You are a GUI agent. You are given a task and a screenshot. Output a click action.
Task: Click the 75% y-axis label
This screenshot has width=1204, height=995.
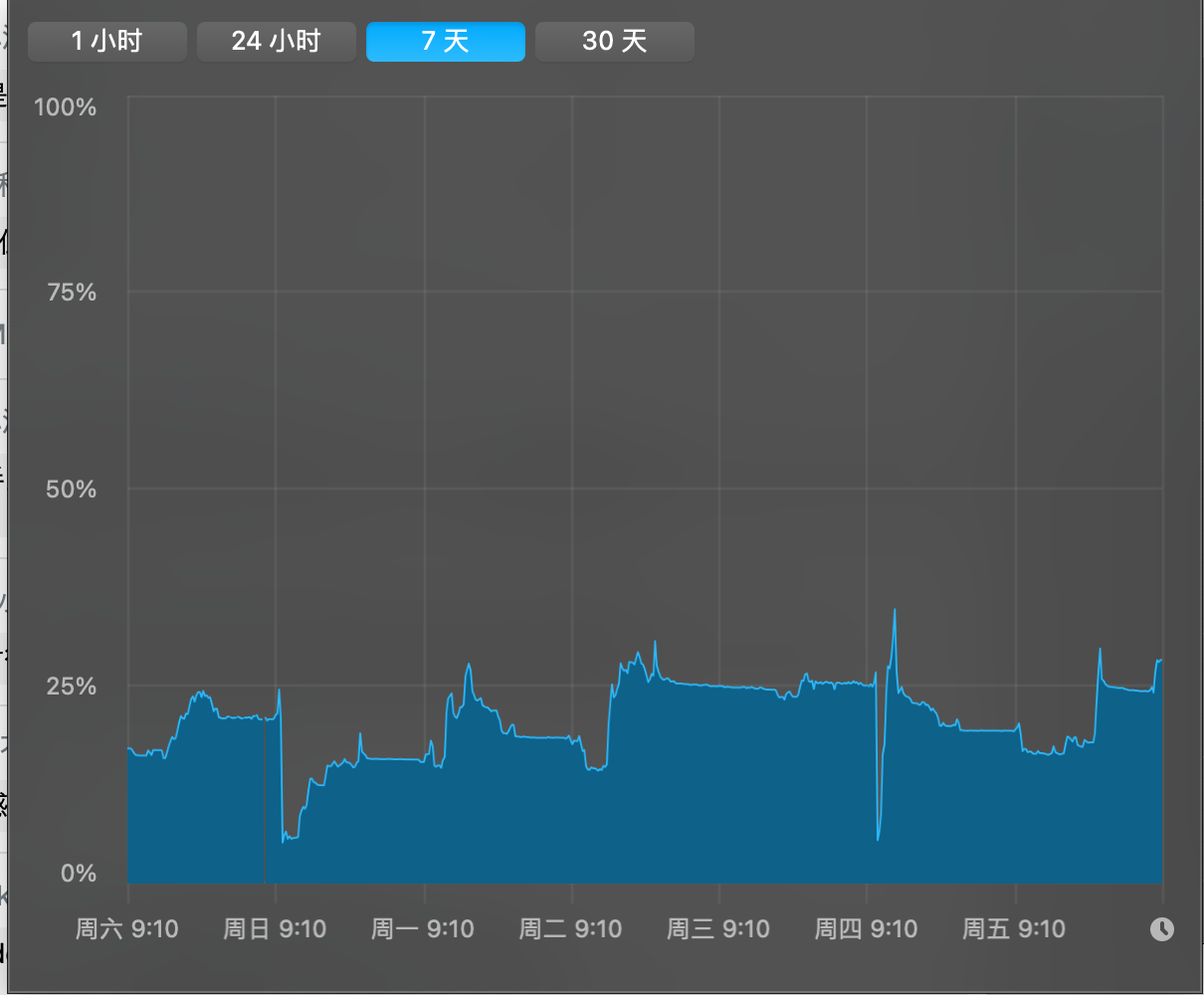(x=72, y=293)
